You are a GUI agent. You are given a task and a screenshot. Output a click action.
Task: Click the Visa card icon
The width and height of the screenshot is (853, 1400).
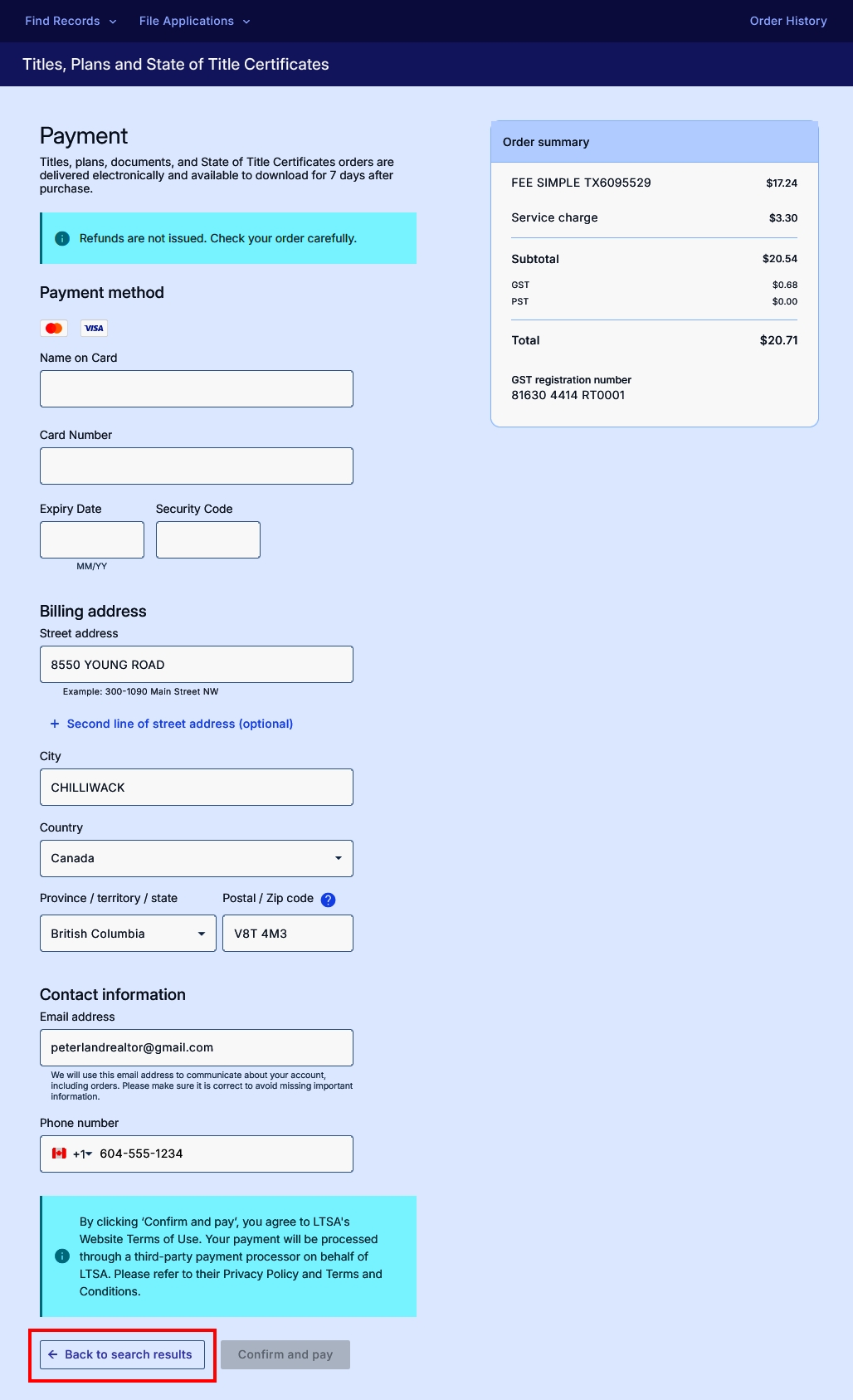pyautogui.click(x=94, y=329)
